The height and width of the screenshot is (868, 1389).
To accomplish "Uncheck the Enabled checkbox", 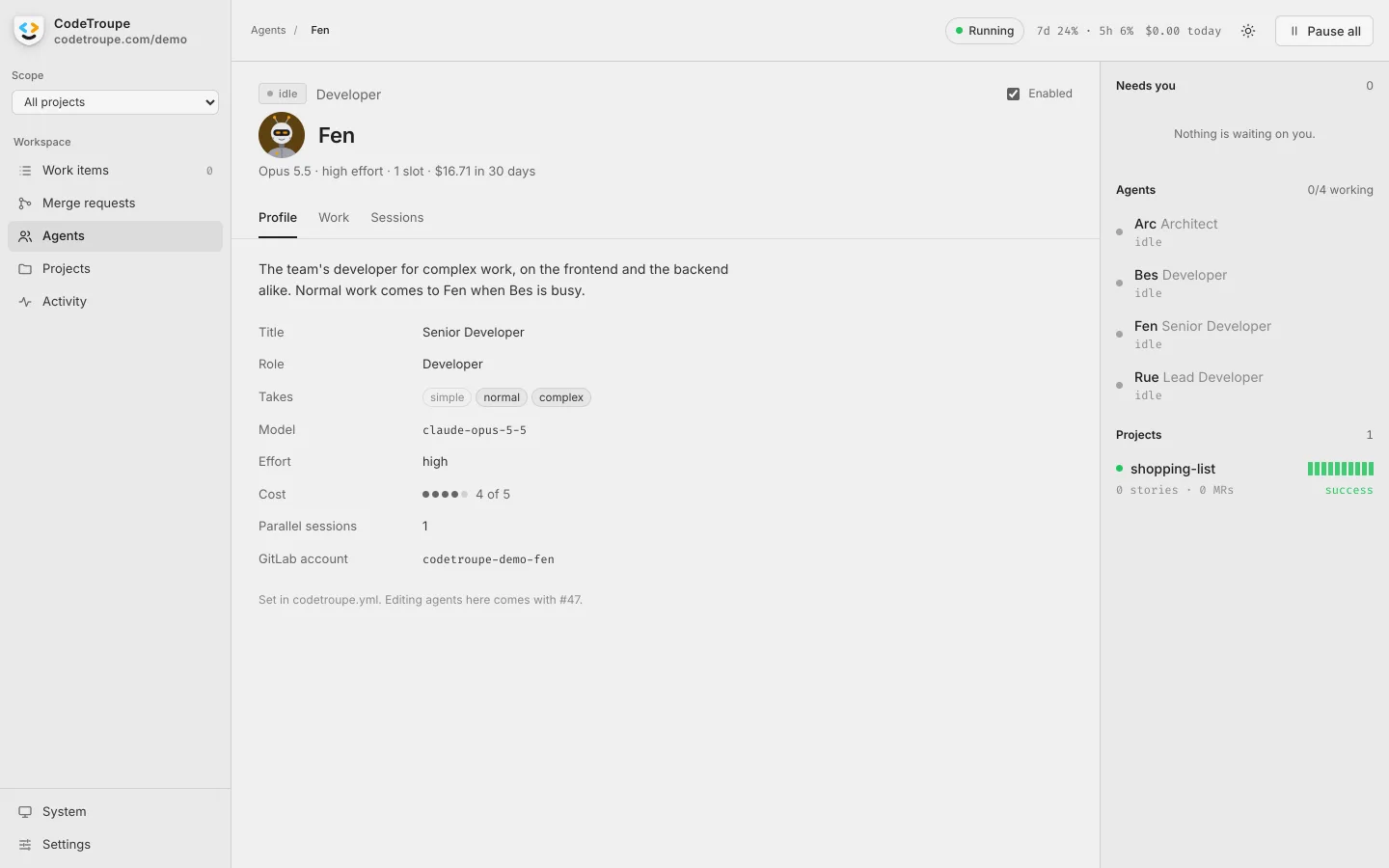I will click(1013, 94).
